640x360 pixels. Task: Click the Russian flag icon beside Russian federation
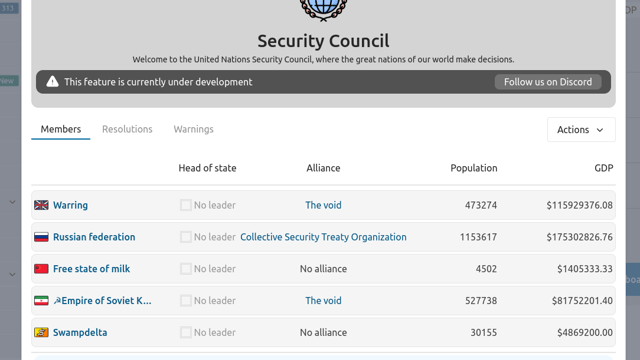41,237
